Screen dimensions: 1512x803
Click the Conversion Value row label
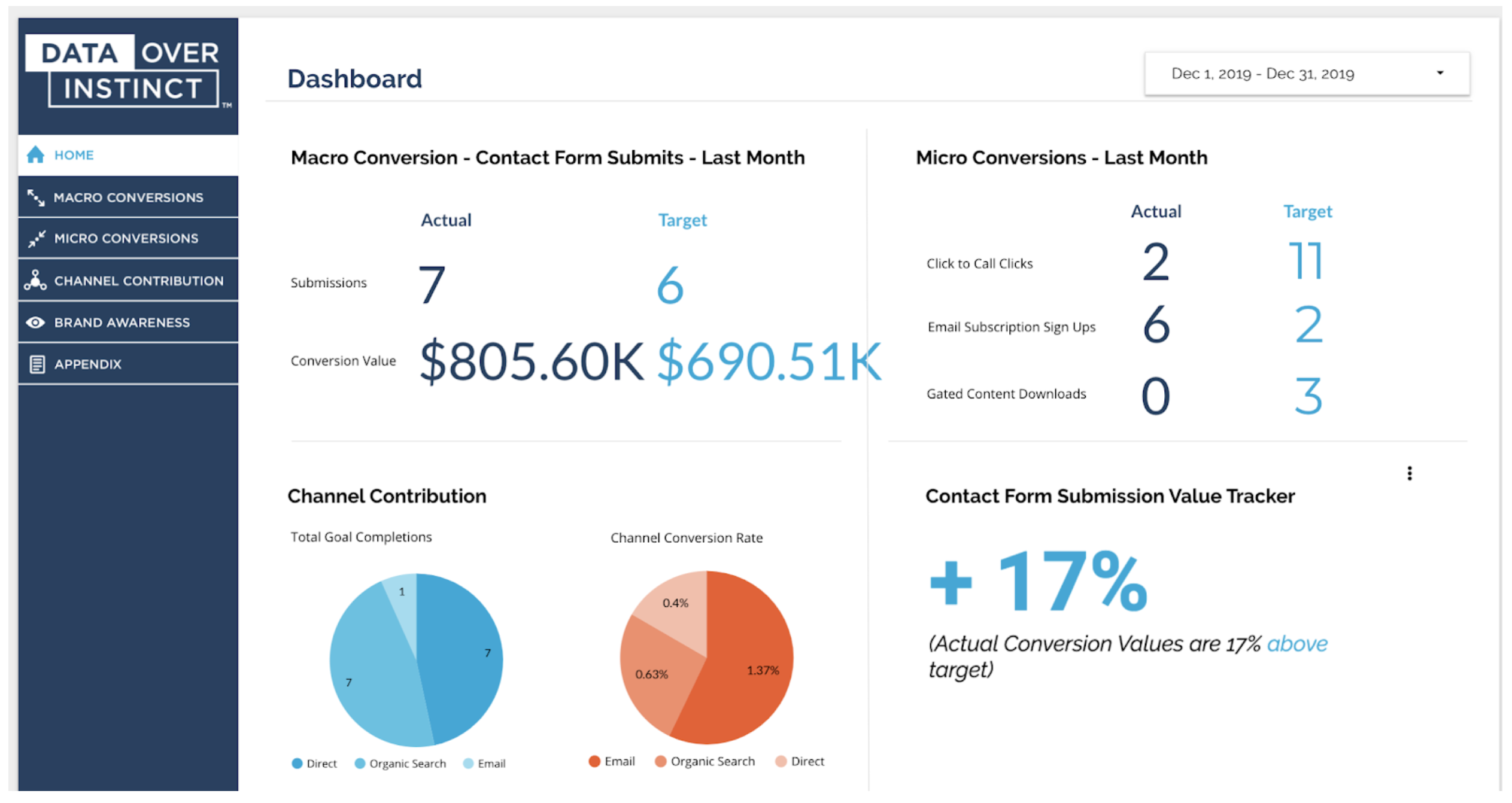tap(343, 361)
